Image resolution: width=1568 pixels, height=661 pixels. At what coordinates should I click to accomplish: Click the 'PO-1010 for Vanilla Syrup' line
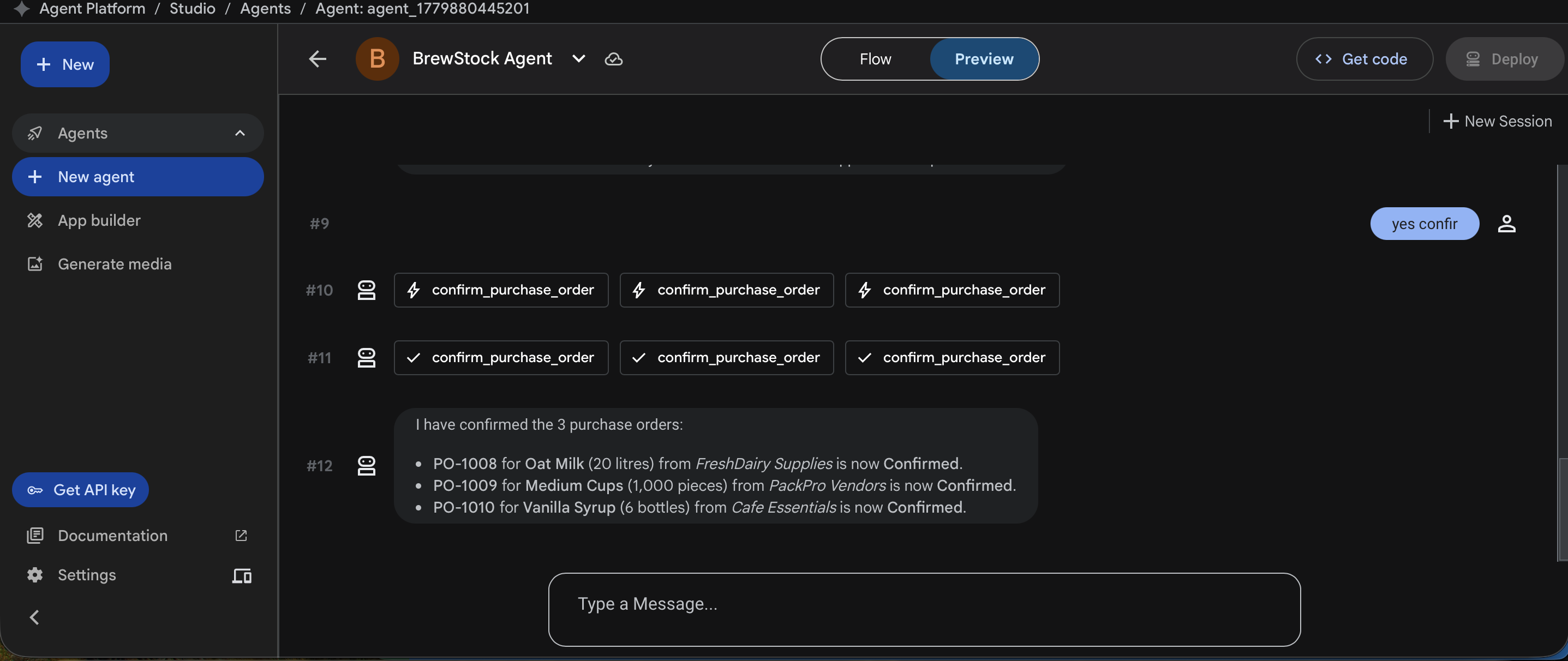click(x=699, y=508)
